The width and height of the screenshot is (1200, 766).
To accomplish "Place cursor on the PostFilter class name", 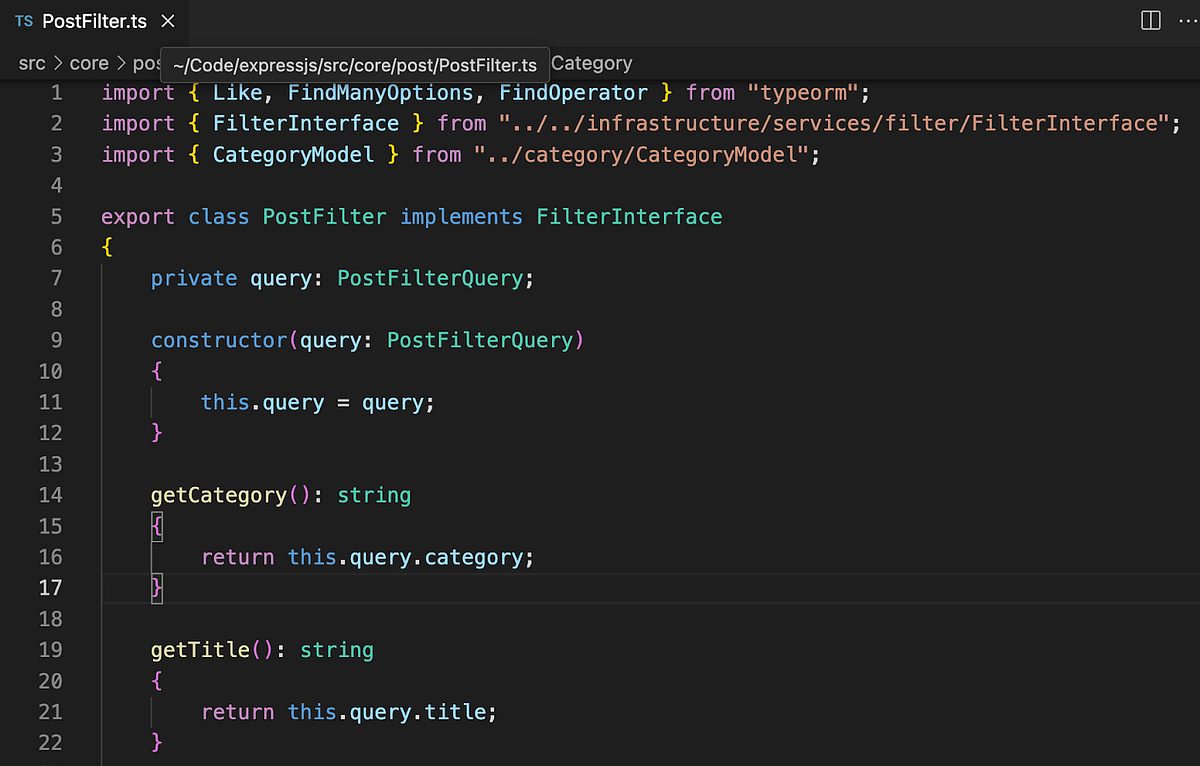I will [x=324, y=216].
